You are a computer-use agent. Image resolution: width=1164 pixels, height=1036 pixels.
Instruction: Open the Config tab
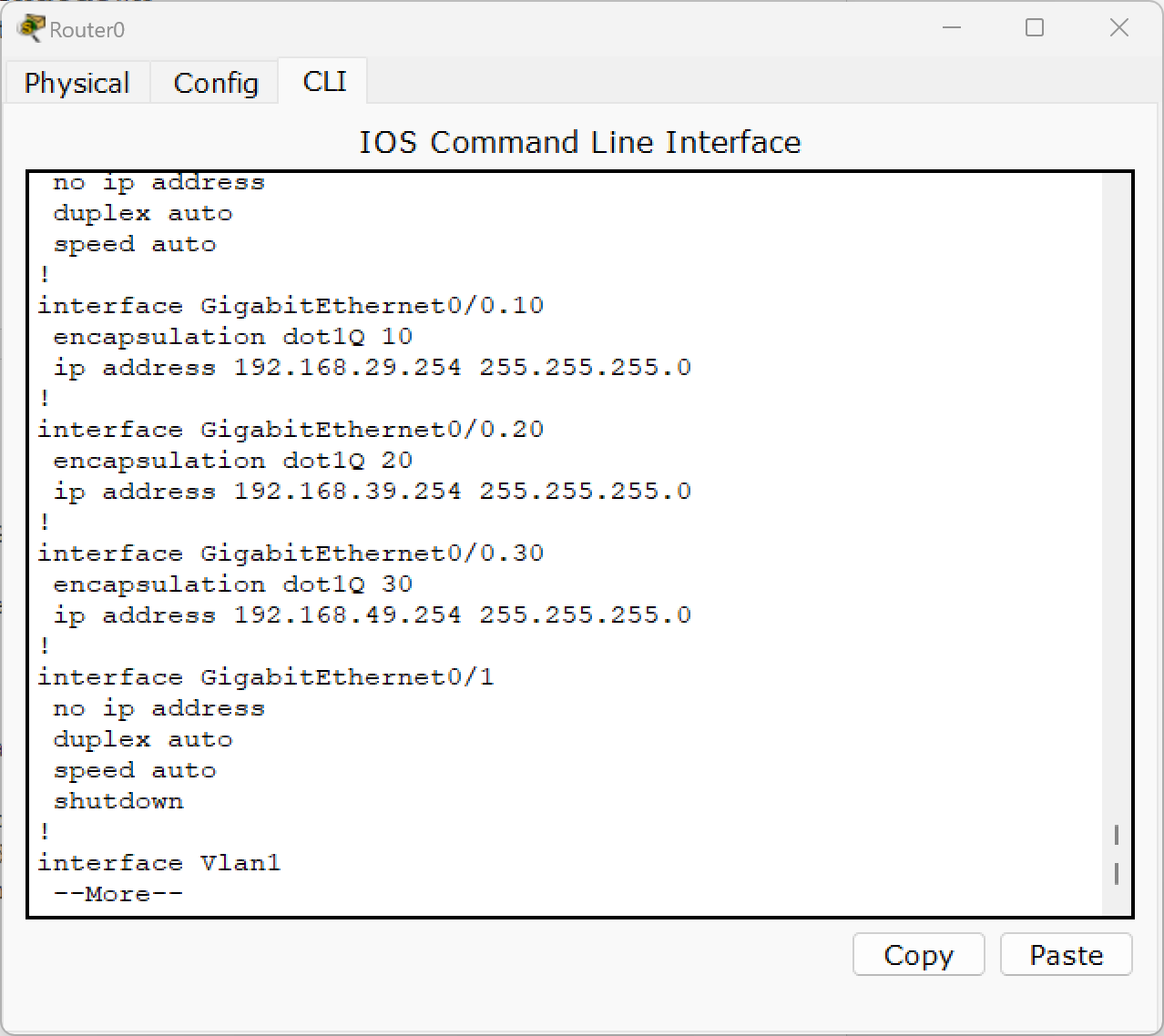pos(216,83)
